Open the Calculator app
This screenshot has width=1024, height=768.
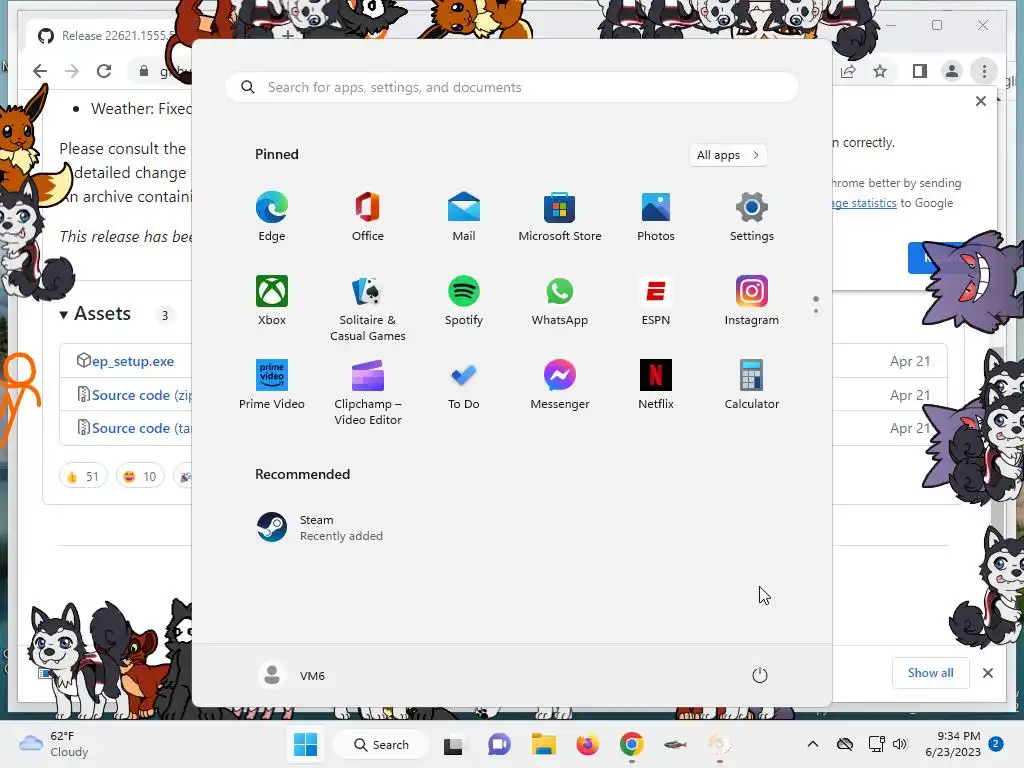[752, 385]
